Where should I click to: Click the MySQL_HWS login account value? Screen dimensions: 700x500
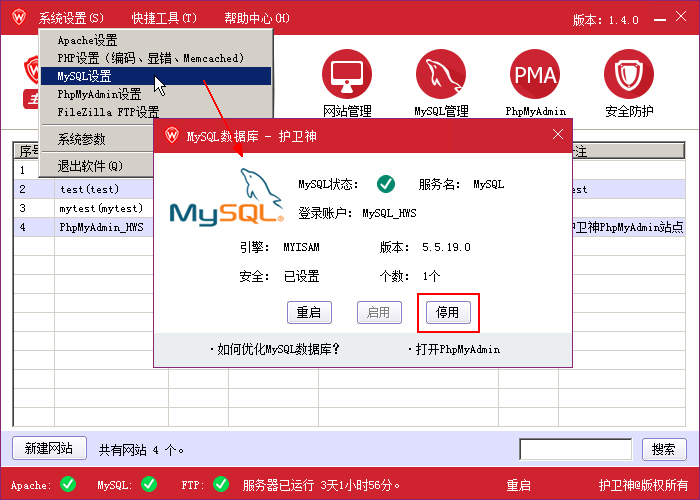[389, 213]
